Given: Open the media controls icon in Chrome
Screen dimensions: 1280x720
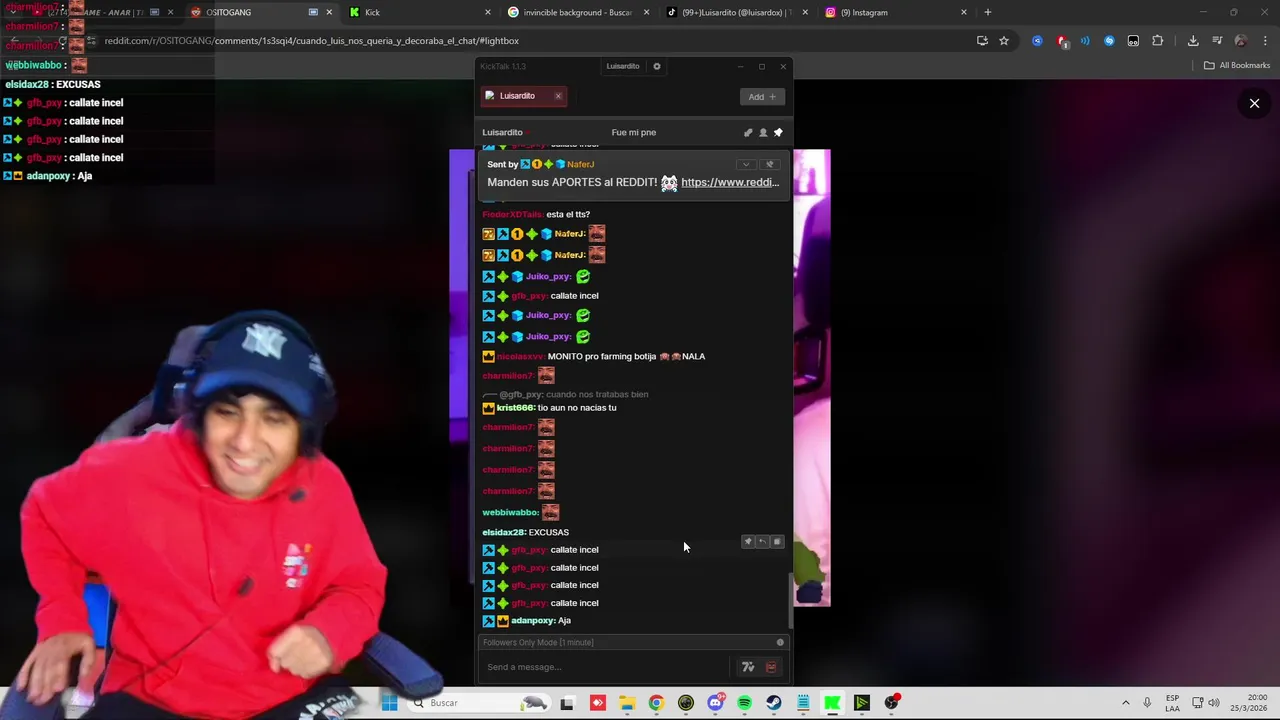Looking at the screenshot, I should (1217, 41).
